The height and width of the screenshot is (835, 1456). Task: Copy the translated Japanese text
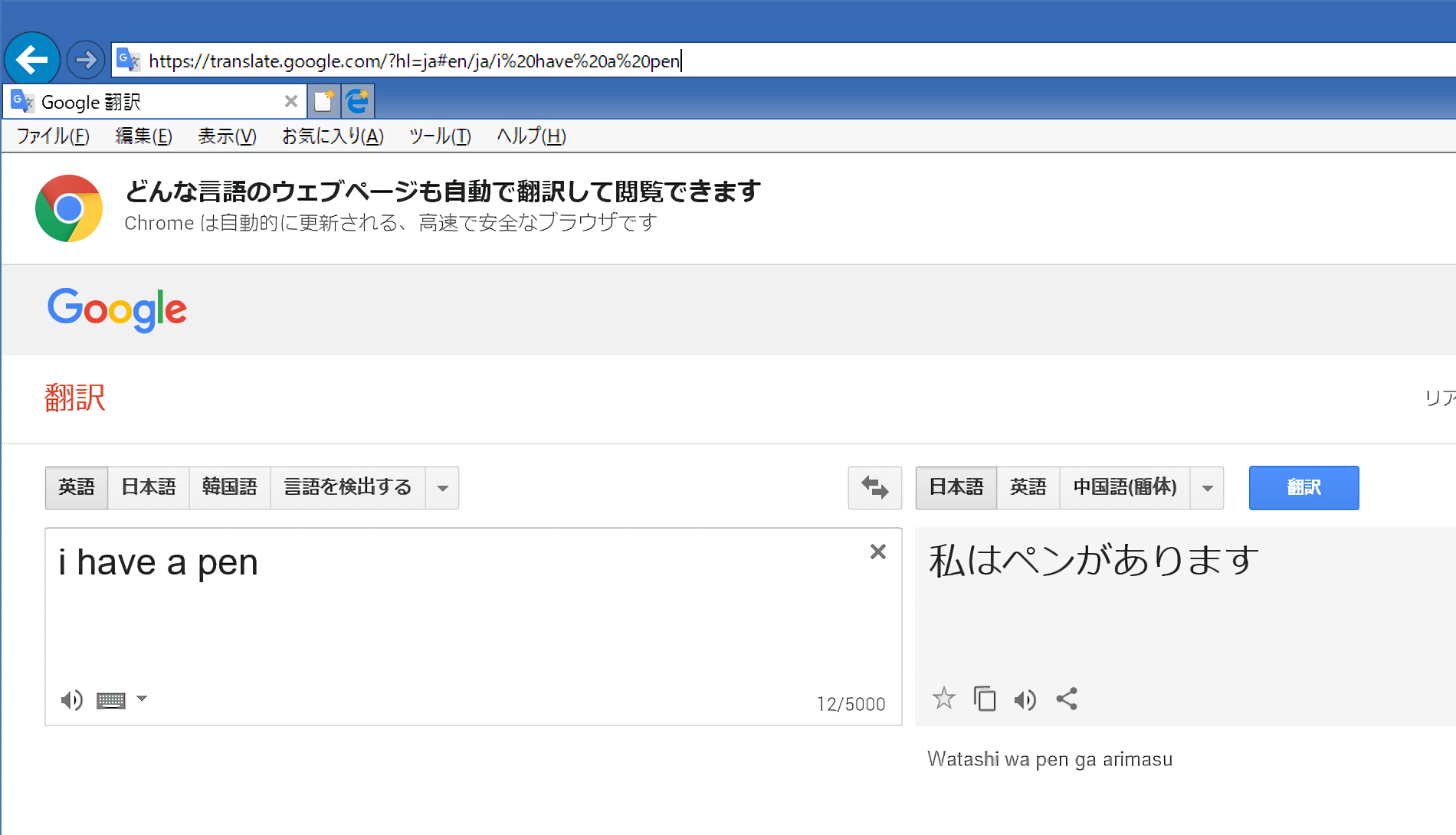(985, 699)
